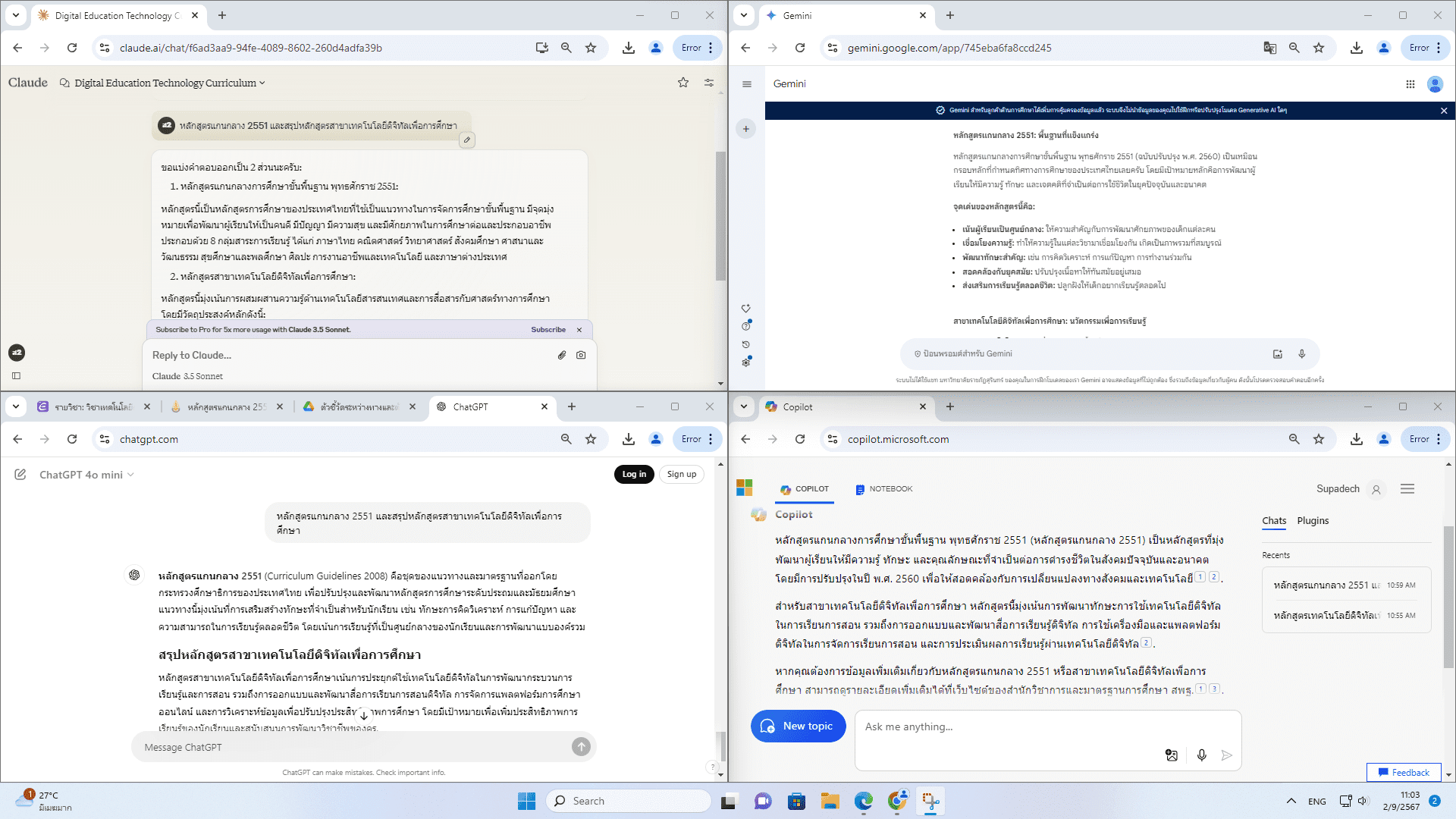Image resolution: width=1456 pixels, height=819 pixels.
Task: Open Copilot hamburger menu
Action: [1407, 489]
